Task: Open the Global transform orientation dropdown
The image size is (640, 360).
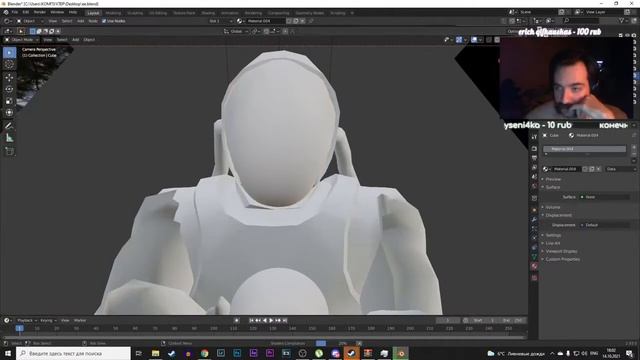Action: click(x=236, y=31)
